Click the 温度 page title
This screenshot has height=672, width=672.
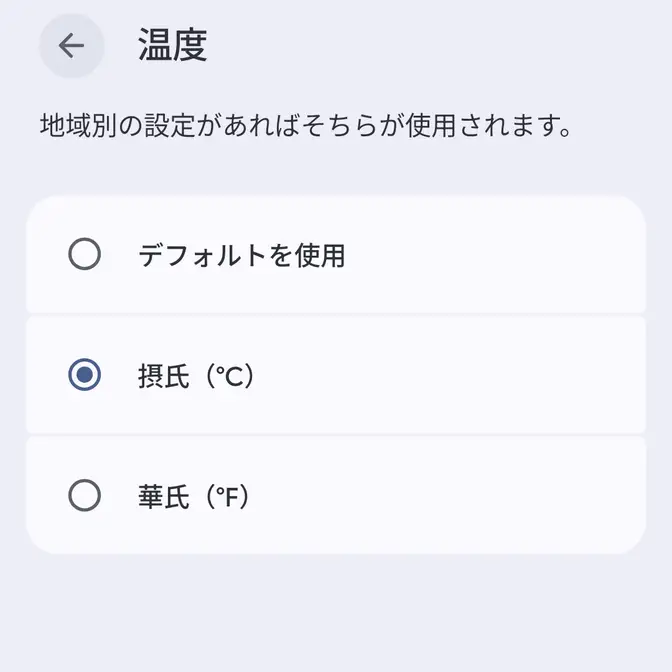(172, 46)
